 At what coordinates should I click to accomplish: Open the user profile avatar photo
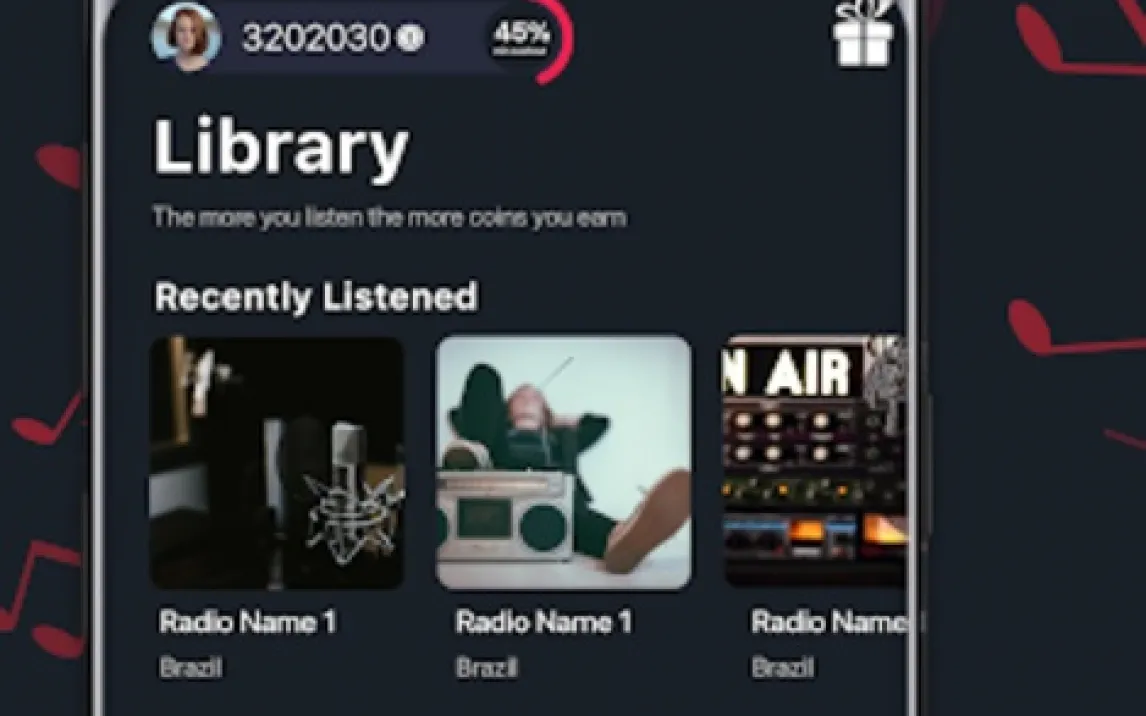[x=186, y=37]
